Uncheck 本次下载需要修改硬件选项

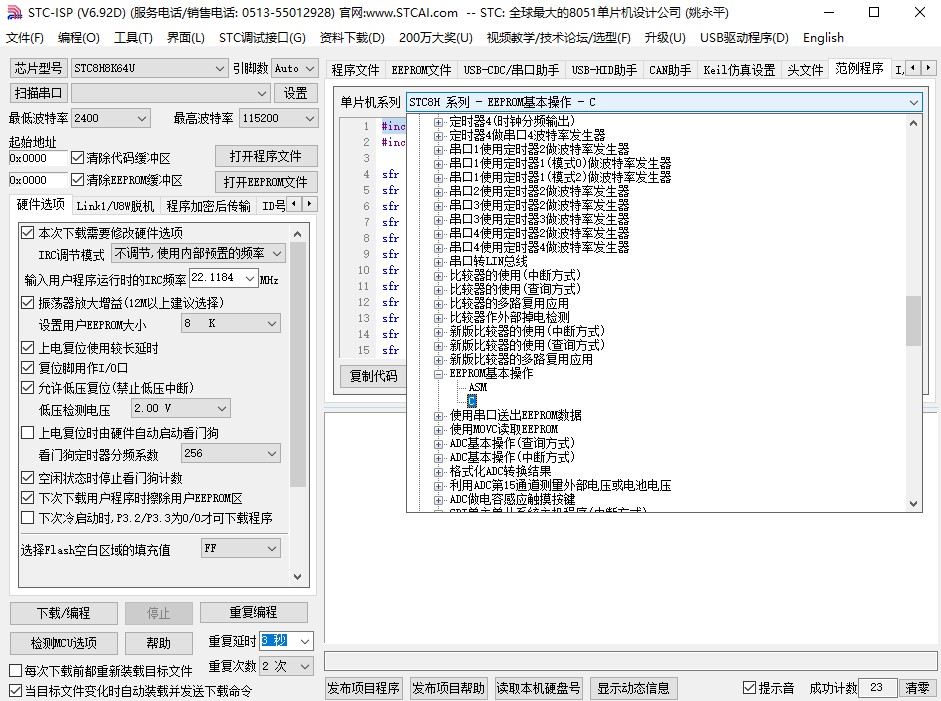[28, 232]
